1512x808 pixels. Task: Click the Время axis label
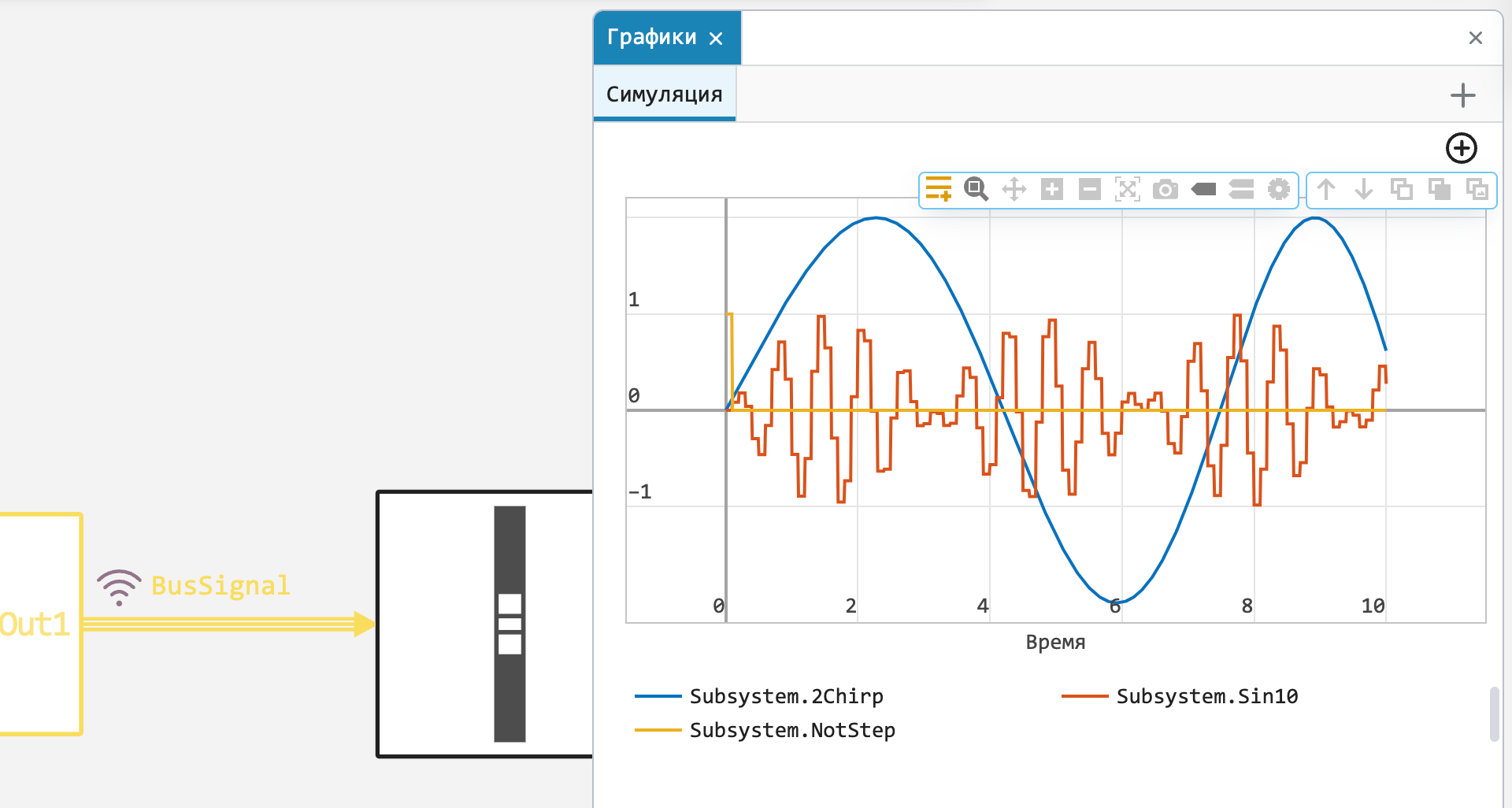point(1055,642)
